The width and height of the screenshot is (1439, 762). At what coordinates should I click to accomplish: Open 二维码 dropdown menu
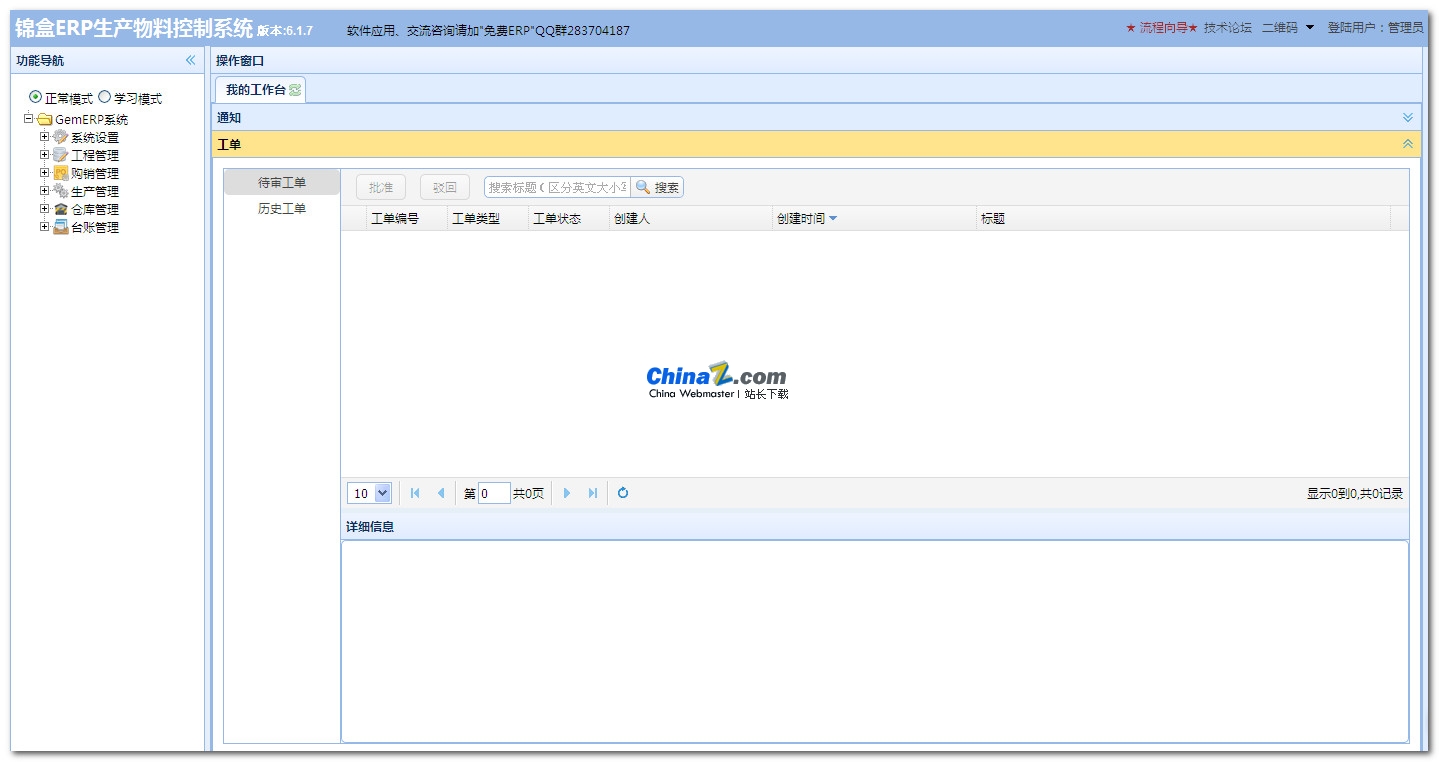1288,28
